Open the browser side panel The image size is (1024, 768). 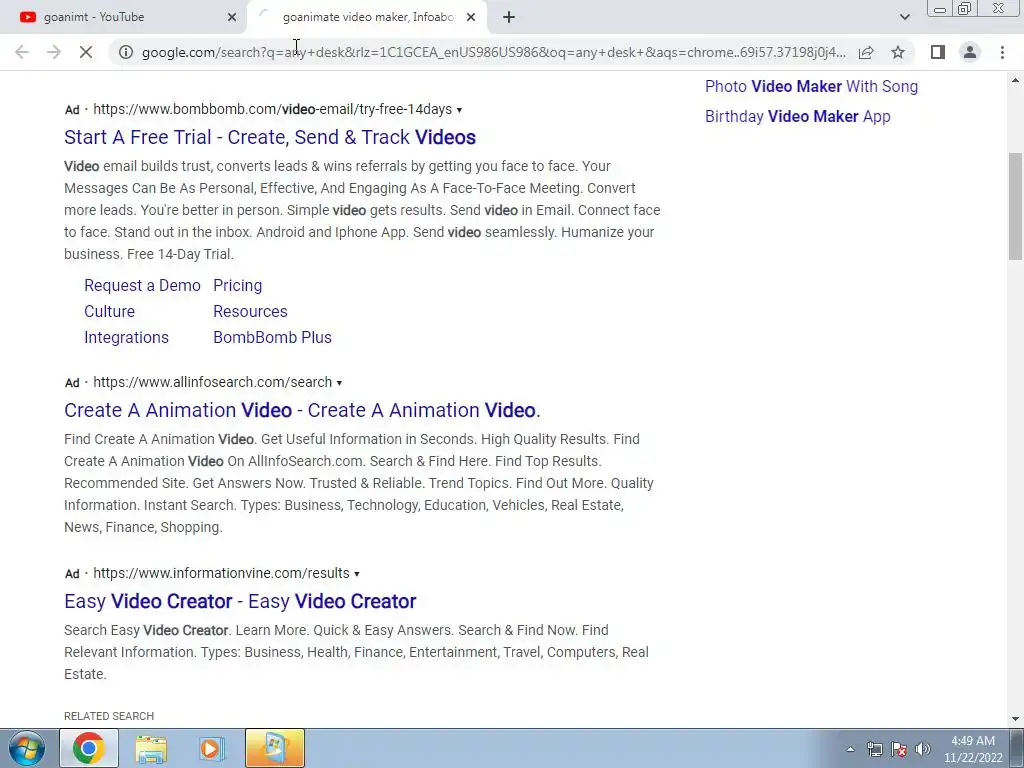(x=938, y=52)
